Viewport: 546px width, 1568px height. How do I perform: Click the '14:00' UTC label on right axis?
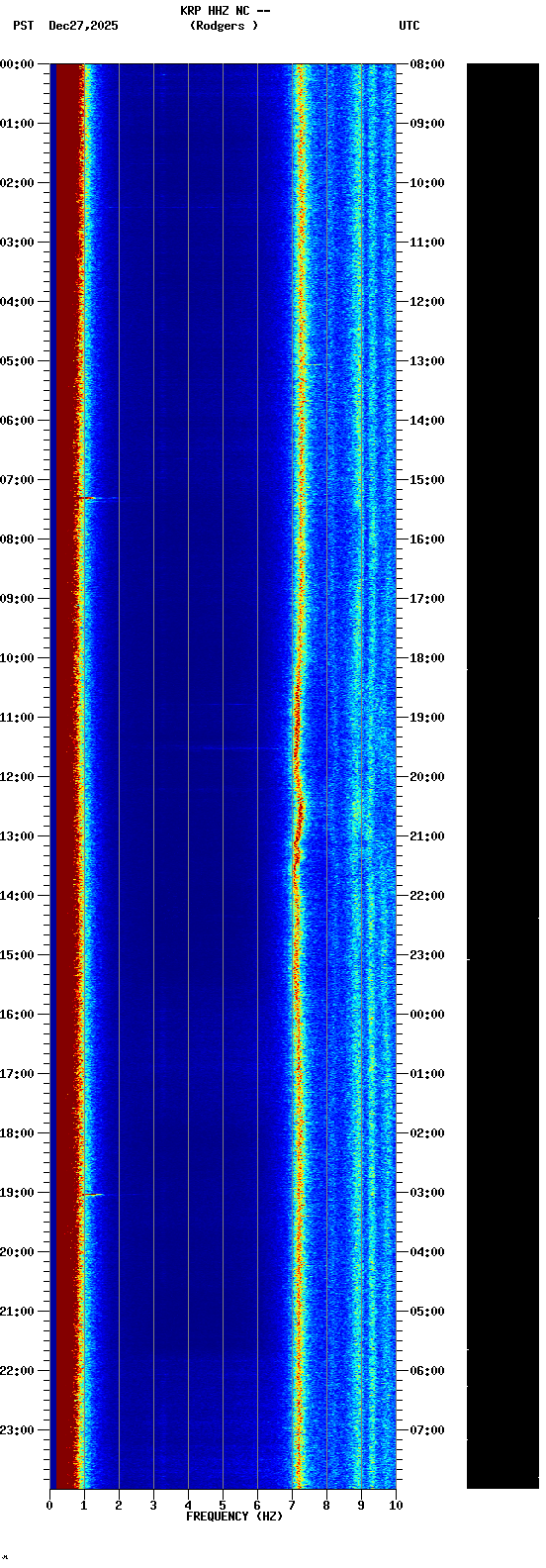coord(427,421)
